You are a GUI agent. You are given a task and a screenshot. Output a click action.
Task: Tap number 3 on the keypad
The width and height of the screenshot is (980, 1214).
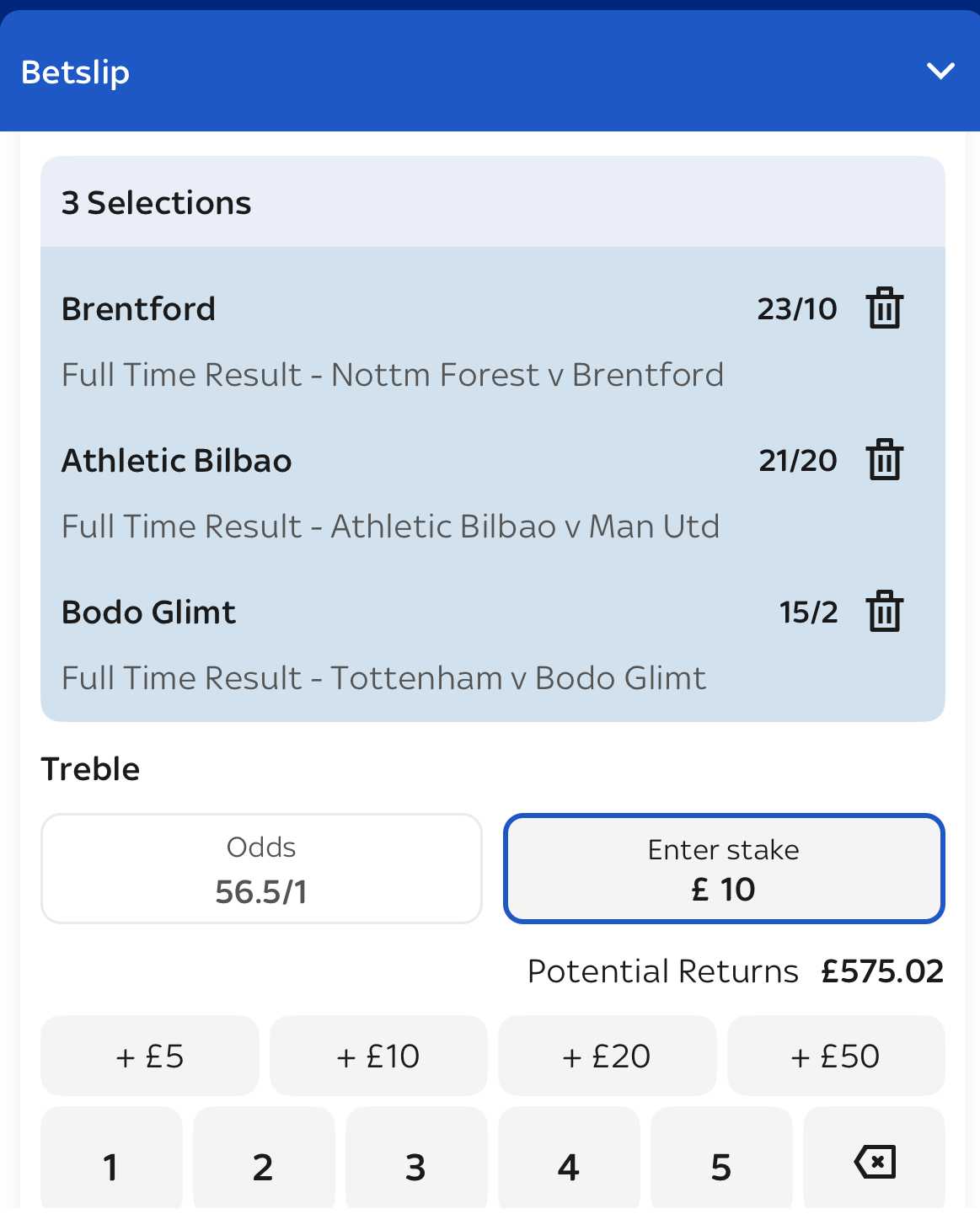point(416,1163)
